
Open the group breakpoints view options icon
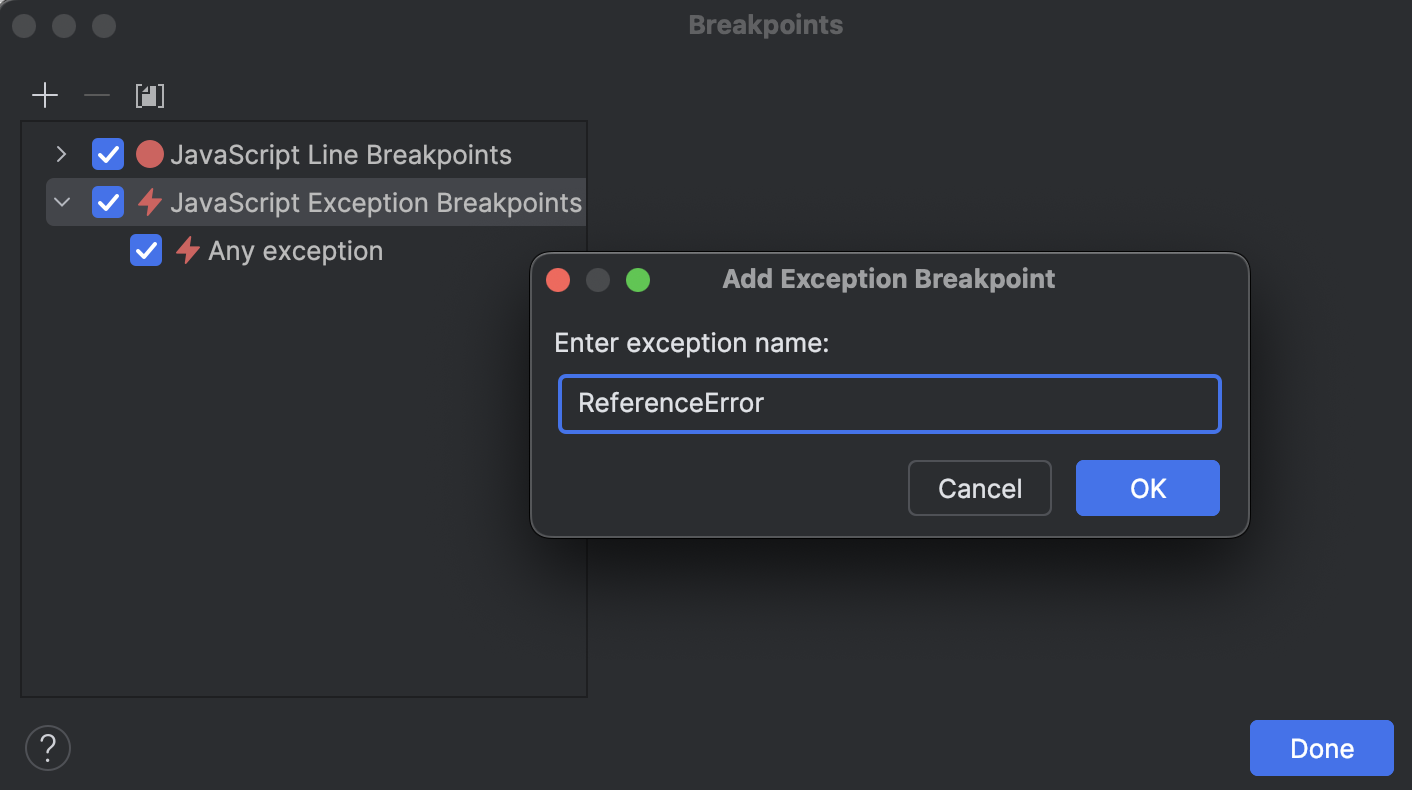click(150, 95)
